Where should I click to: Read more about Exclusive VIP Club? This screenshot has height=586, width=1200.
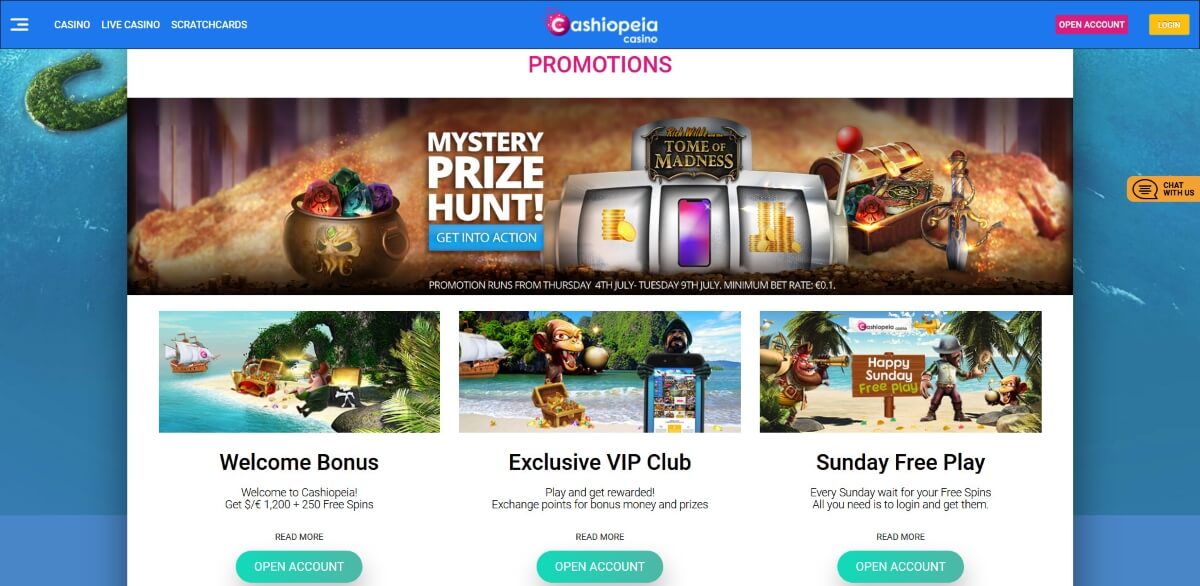[x=600, y=537]
